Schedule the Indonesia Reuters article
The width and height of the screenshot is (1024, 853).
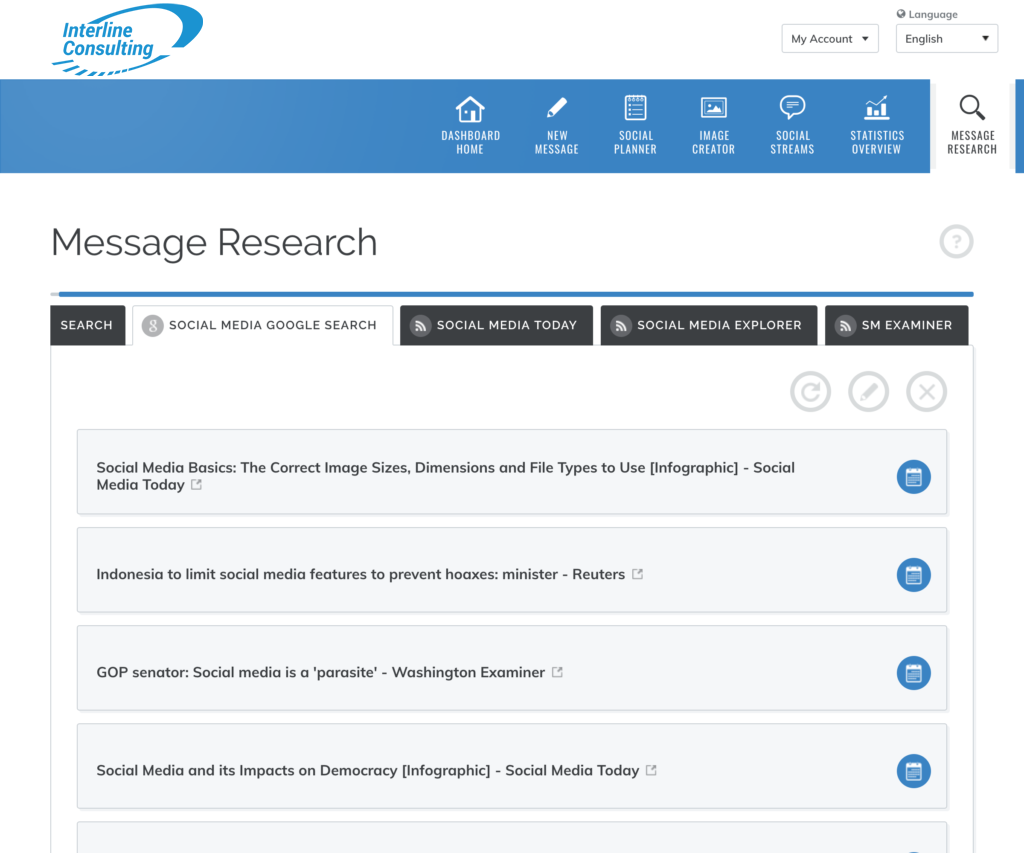click(x=914, y=575)
